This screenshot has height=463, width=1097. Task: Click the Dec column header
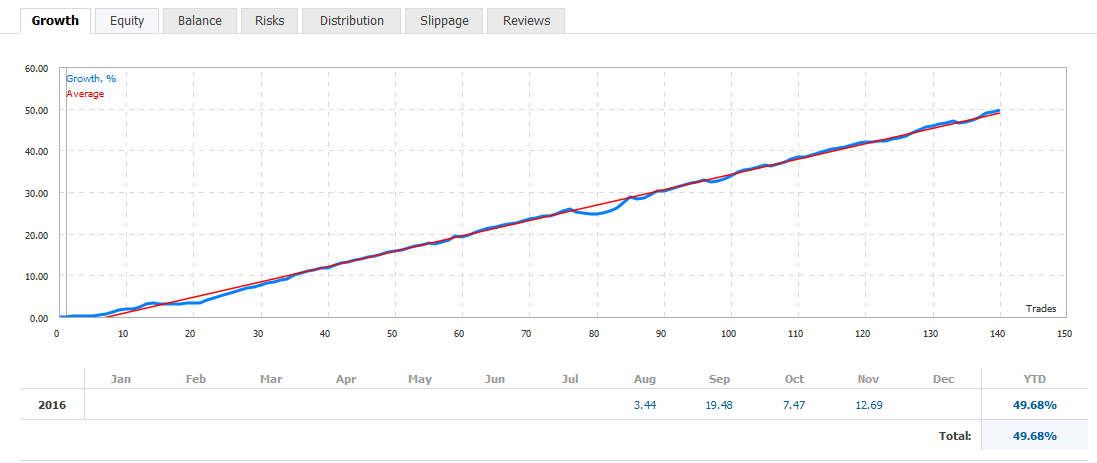click(x=943, y=379)
